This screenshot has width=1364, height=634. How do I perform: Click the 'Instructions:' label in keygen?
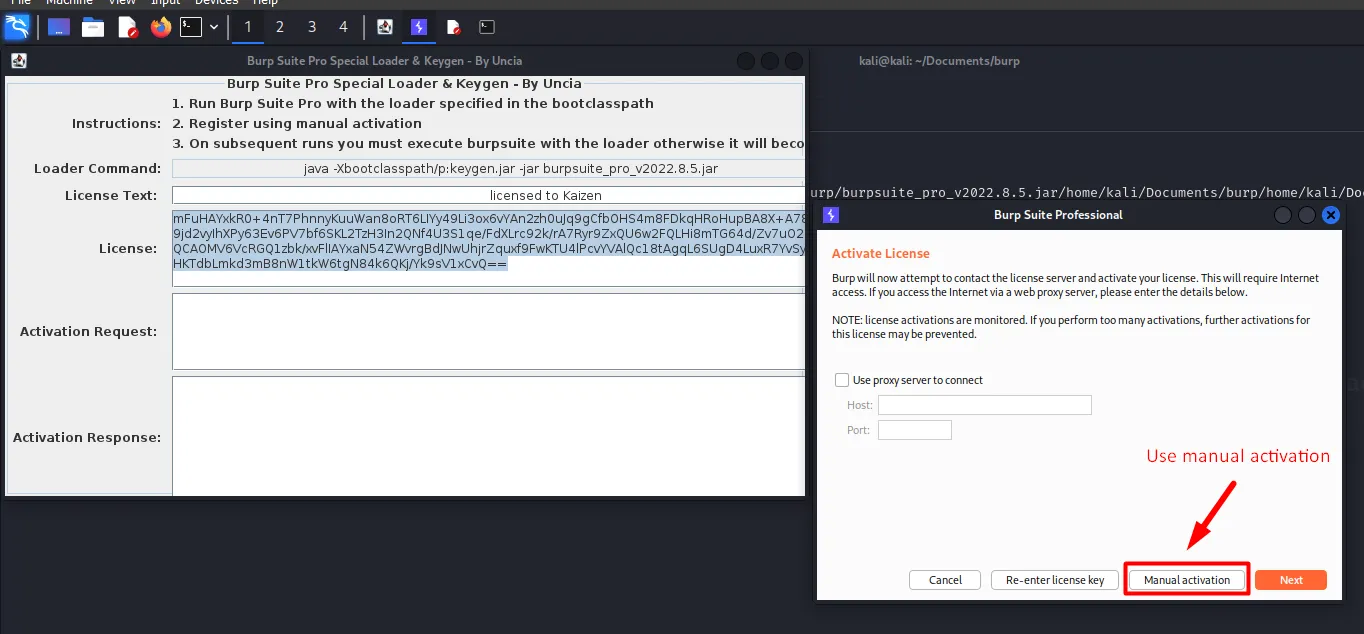tap(116, 124)
